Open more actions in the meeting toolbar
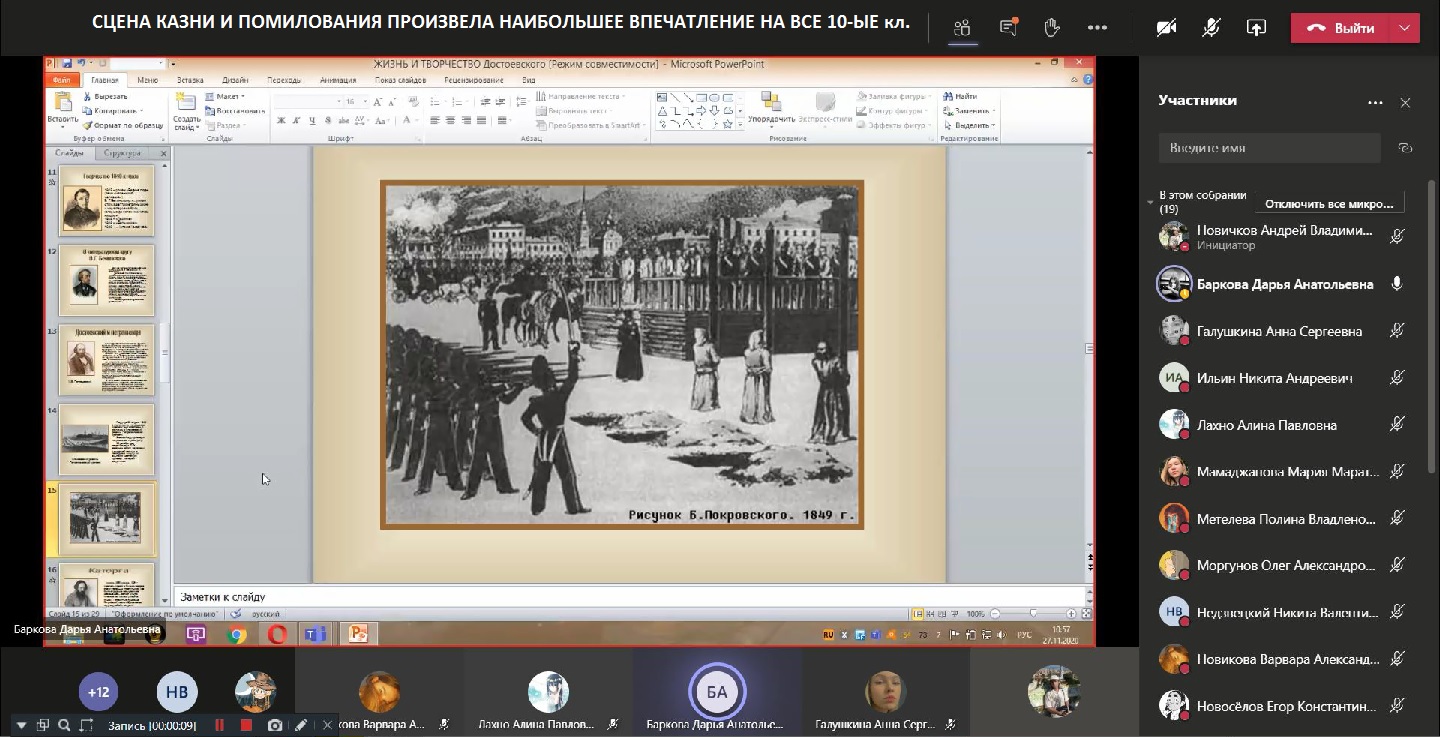Image resolution: width=1441 pixels, height=737 pixels. pyautogui.click(x=1097, y=28)
